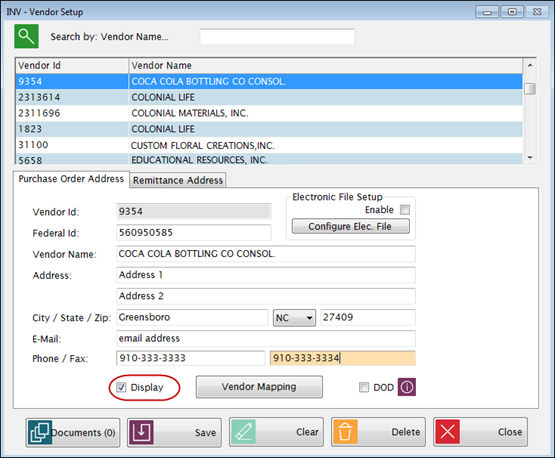Delete the selected vendor
Screen dimensions: 555x458
pos(378,432)
